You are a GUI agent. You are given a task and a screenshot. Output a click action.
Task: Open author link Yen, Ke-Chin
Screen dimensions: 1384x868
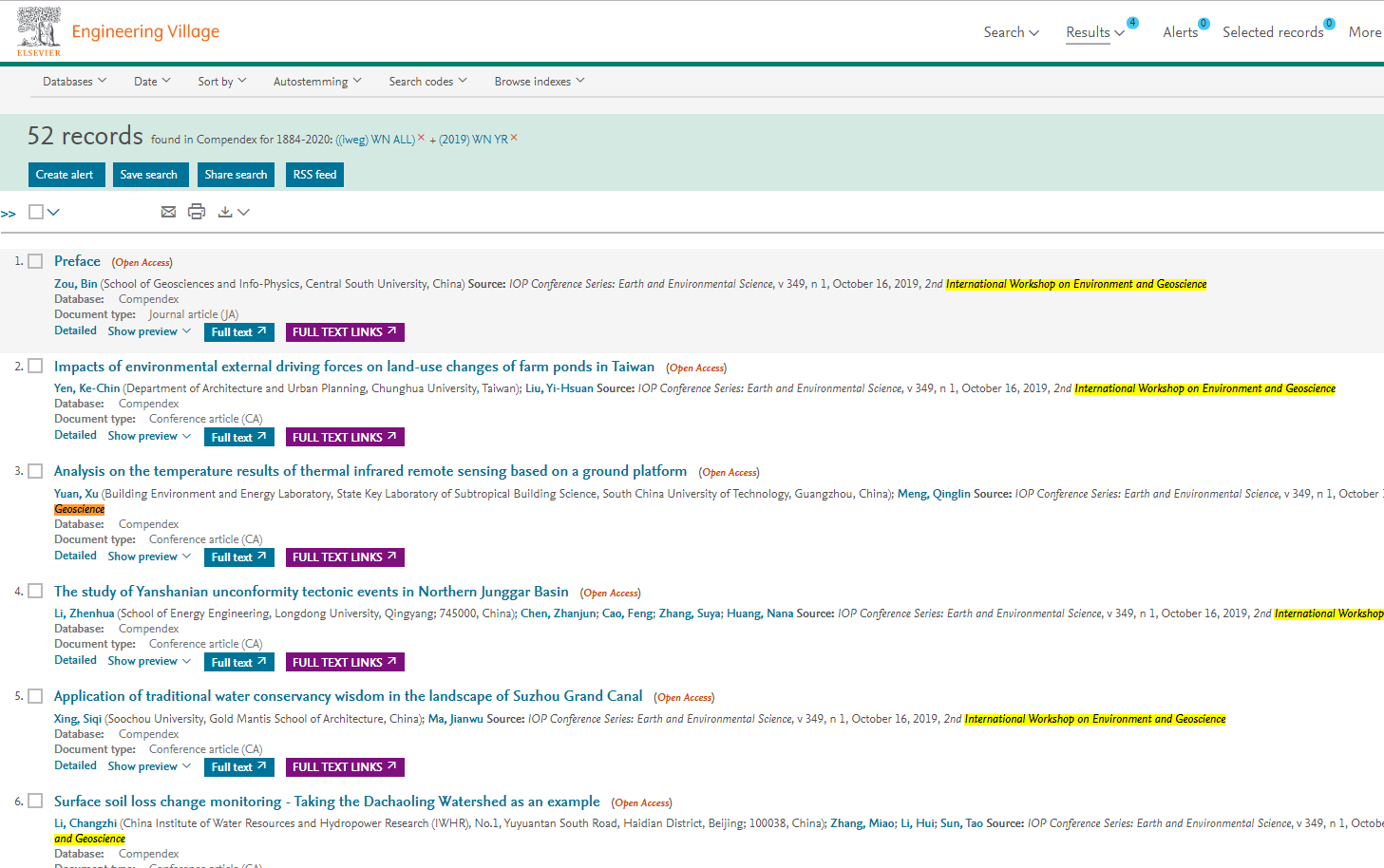point(87,388)
